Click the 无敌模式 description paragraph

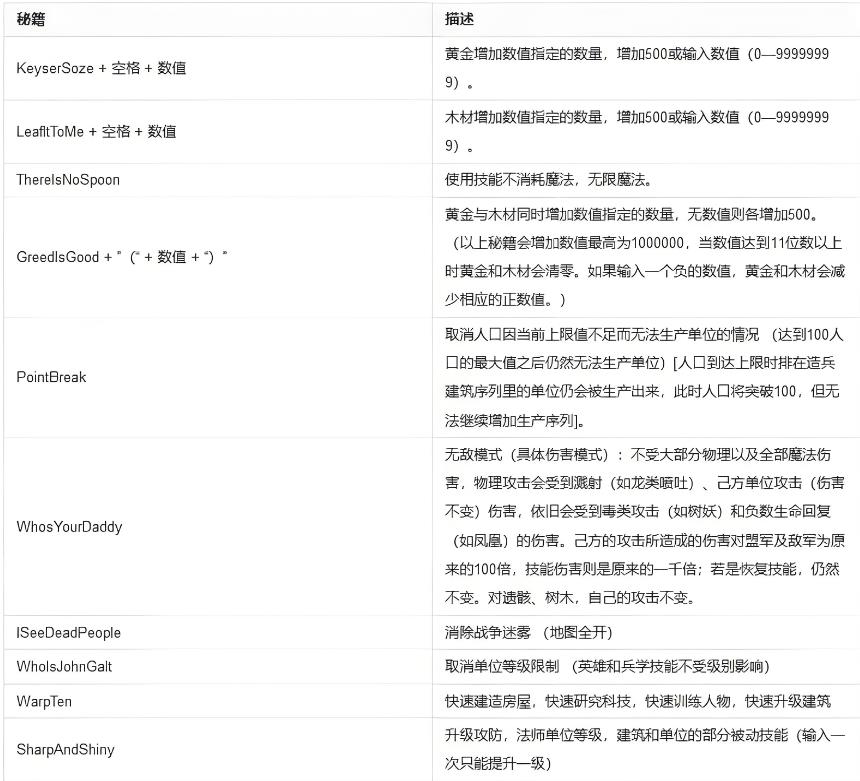pyautogui.click(x=644, y=526)
